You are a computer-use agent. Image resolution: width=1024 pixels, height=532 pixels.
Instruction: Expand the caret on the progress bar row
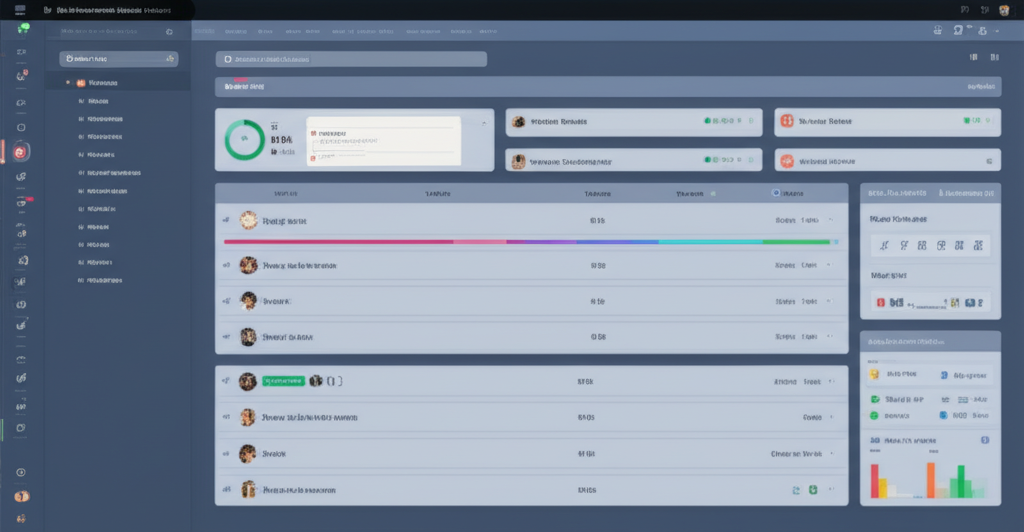click(831, 220)
